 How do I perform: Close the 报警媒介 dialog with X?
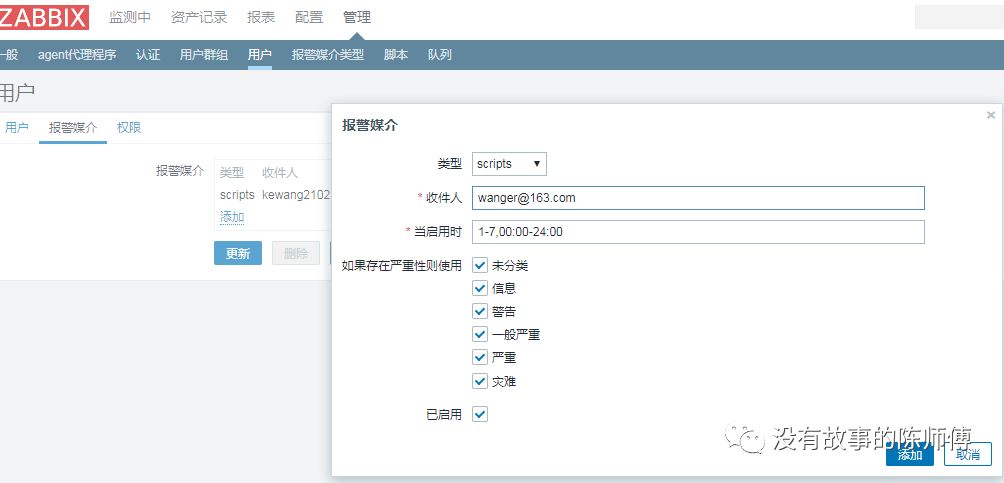point(990,115)
